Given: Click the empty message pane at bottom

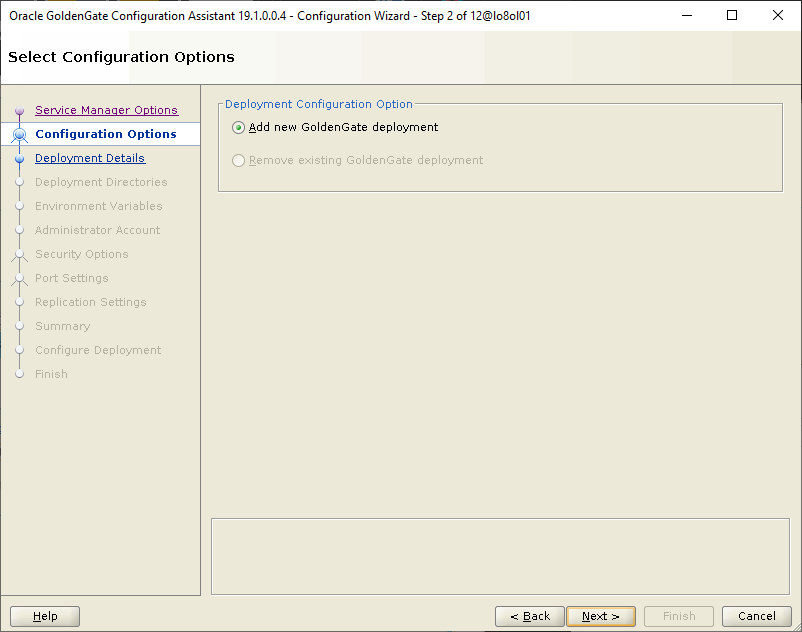Looking at the screenshot, I should (500, 555).
